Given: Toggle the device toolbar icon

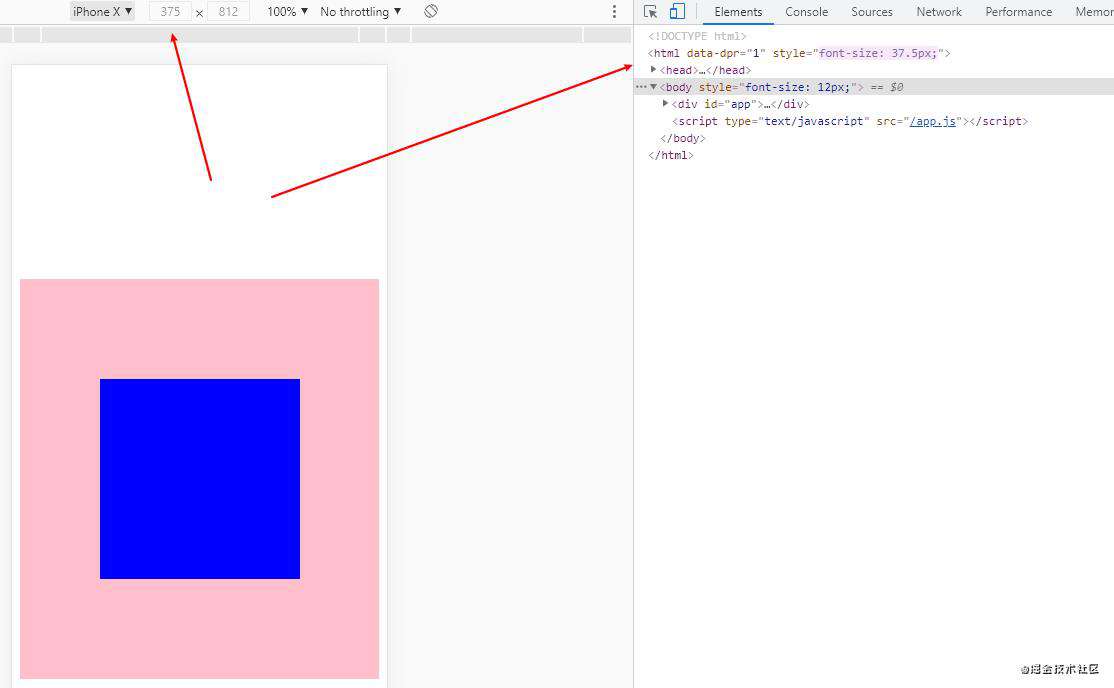Looking at the screenshot, I should [x=677, y=11].
